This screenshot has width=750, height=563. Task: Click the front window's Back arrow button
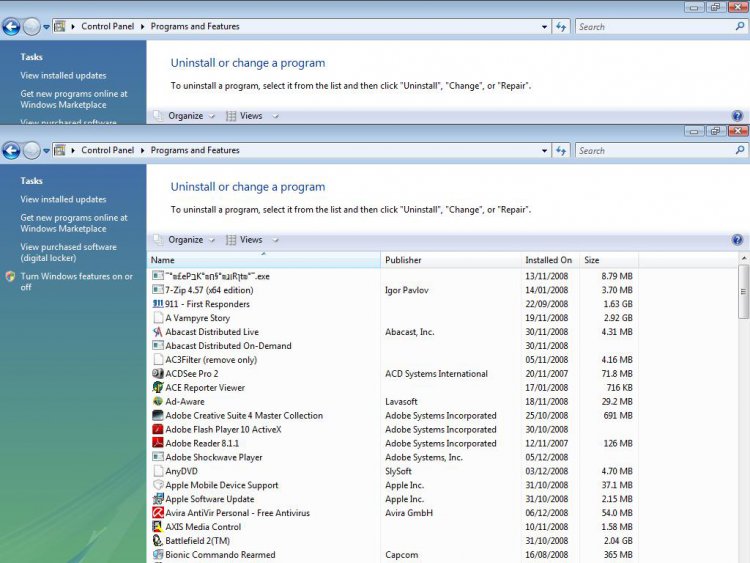point(11,151)
